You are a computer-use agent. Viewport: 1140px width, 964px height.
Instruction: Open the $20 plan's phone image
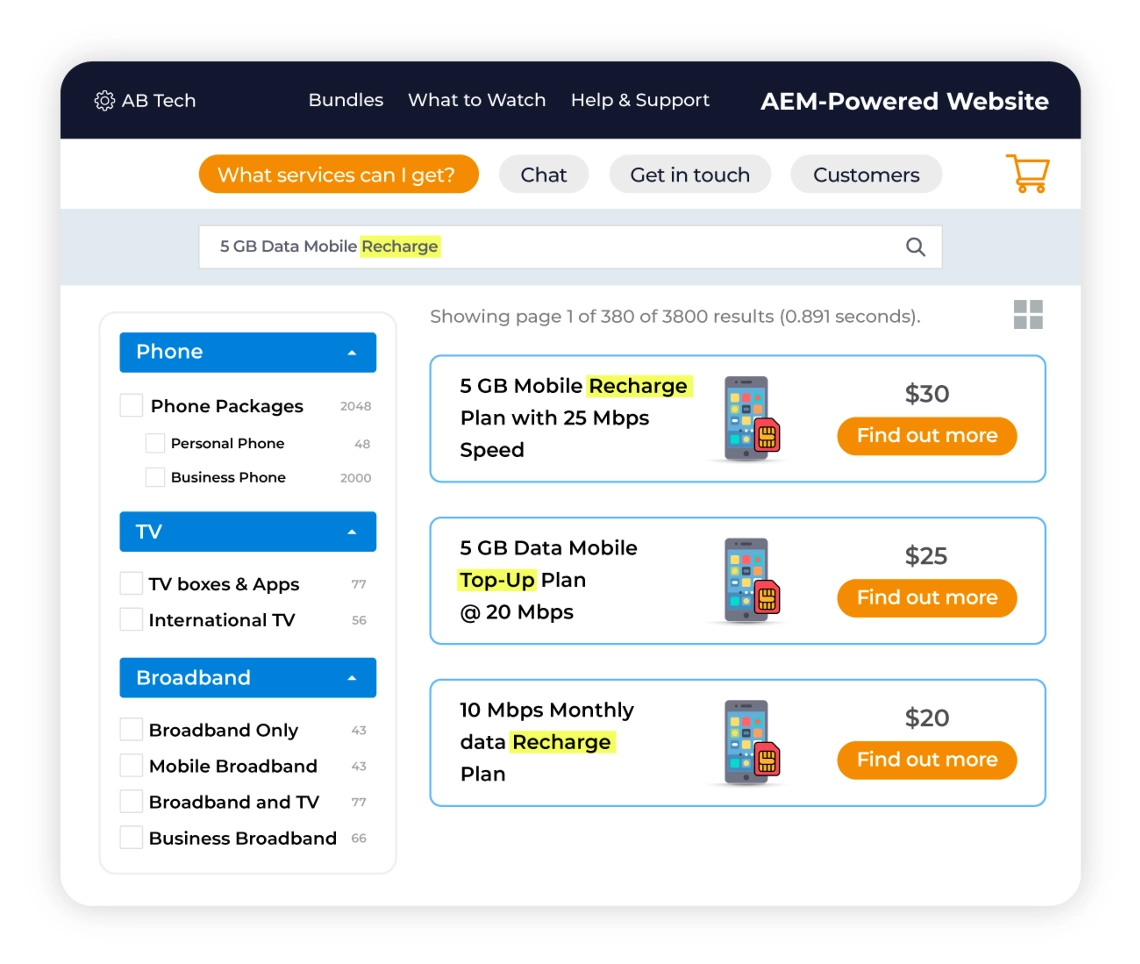point(752,743)
